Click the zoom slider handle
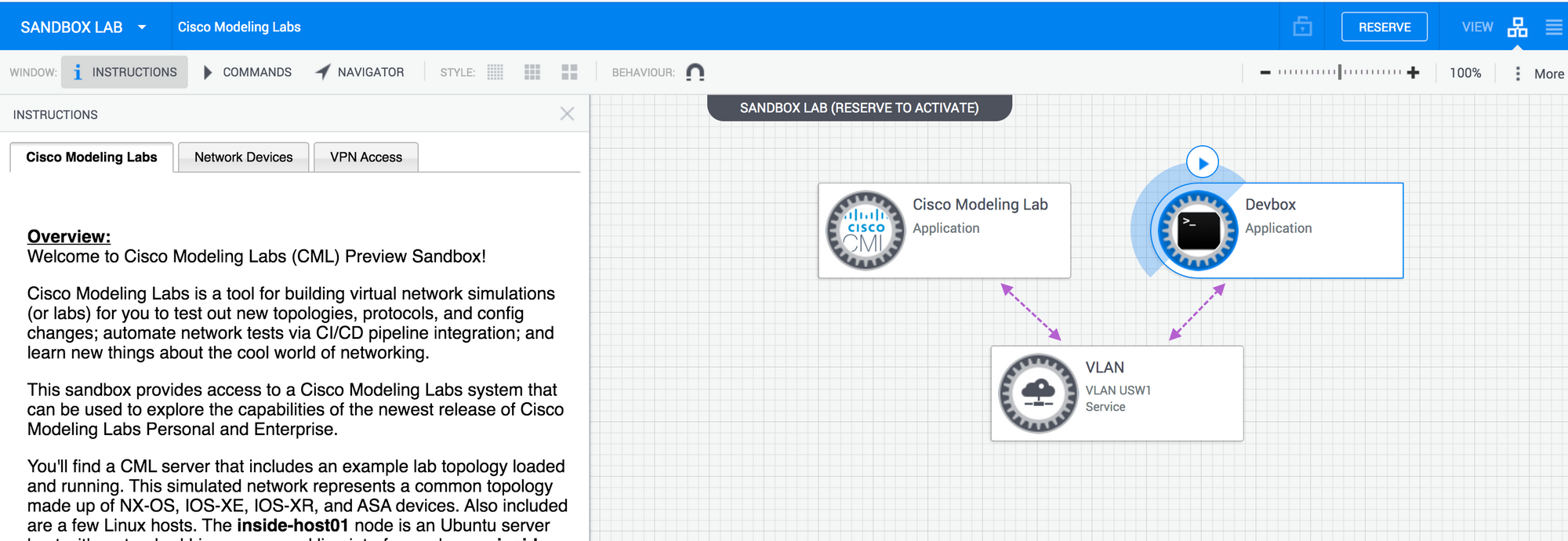Screen dimensions: 1568x541 [x=1340, y=72]
